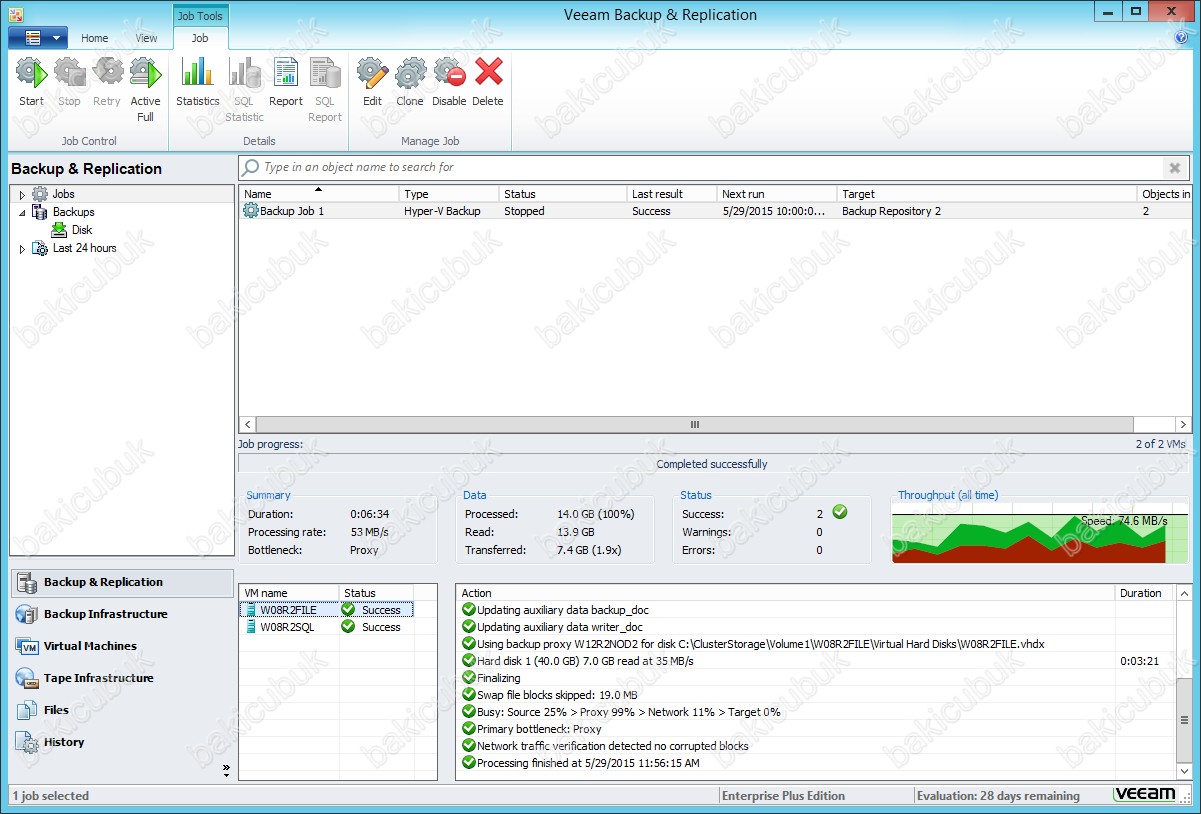The height and width of the screenshot is (814, 1201).
Task: Start the selected backup job
Action: click(31, 82)
